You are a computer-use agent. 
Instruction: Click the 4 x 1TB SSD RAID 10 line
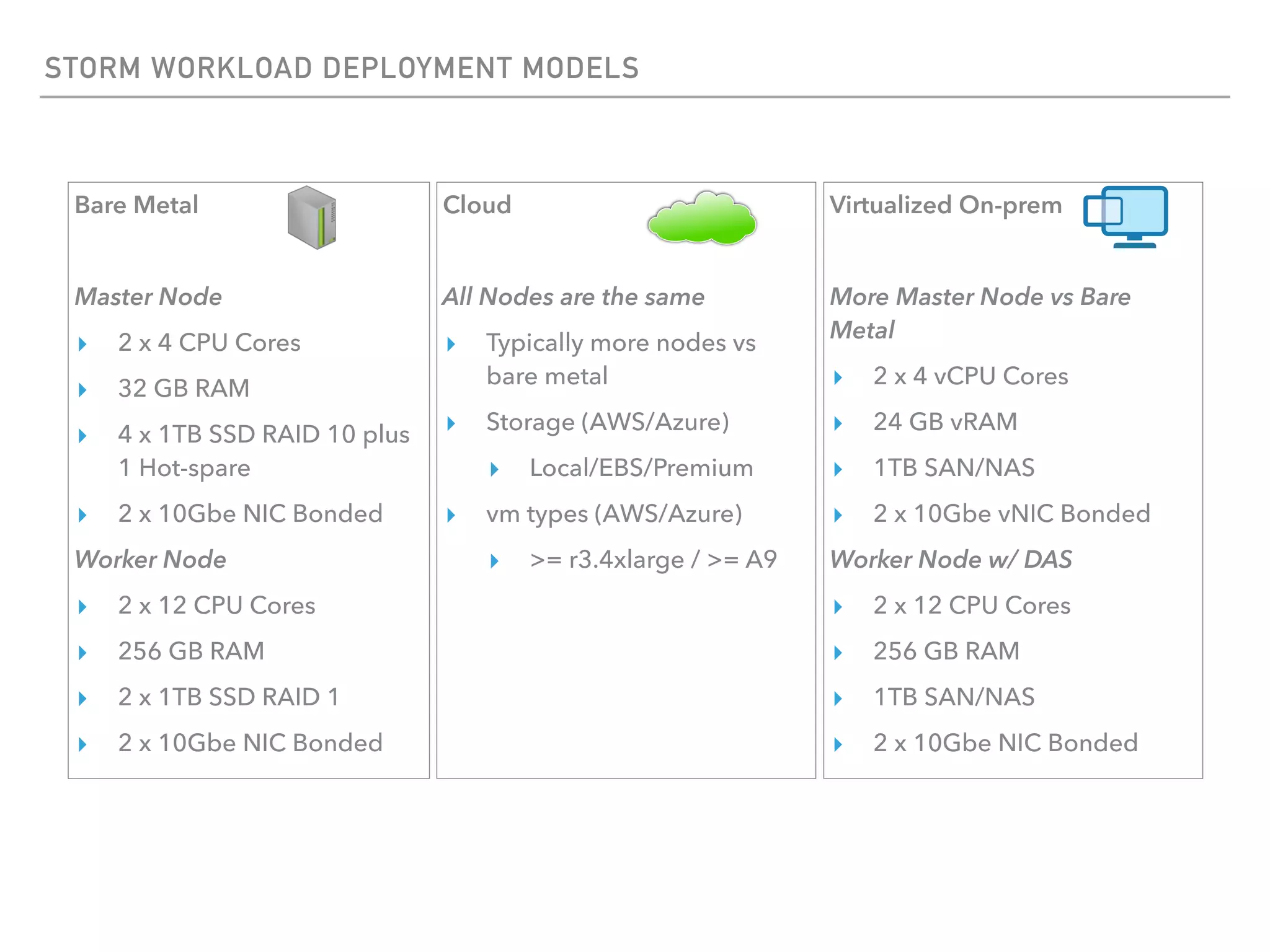pyautogui.click(x=264, y=434)
